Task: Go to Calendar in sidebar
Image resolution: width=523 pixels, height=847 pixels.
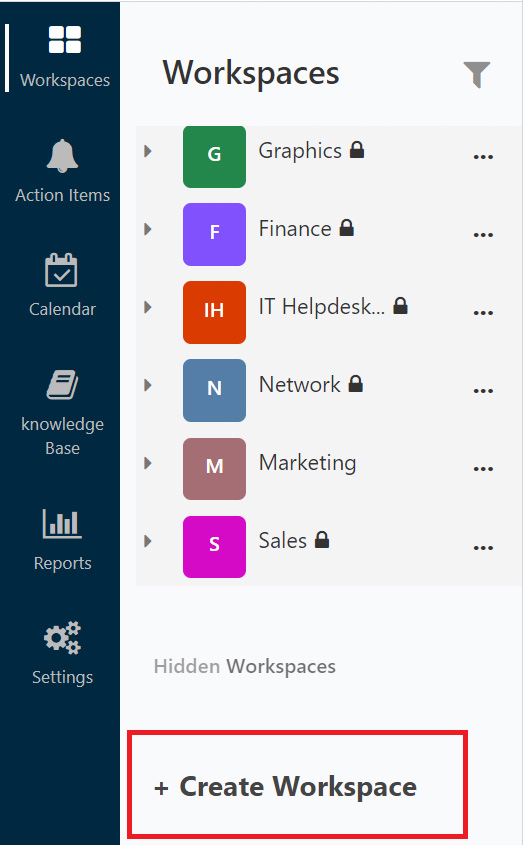Action: point(62,285)
